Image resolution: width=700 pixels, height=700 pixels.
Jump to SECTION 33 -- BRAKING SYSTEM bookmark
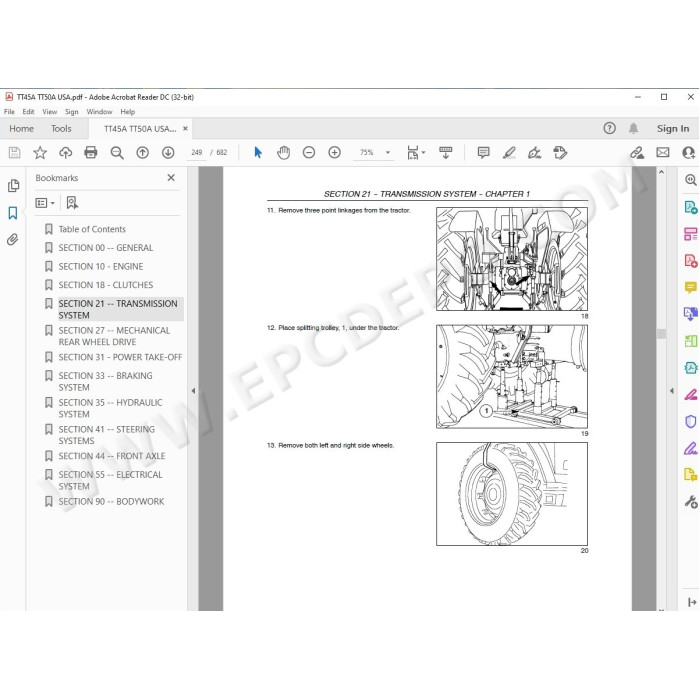tap(105, 381)
